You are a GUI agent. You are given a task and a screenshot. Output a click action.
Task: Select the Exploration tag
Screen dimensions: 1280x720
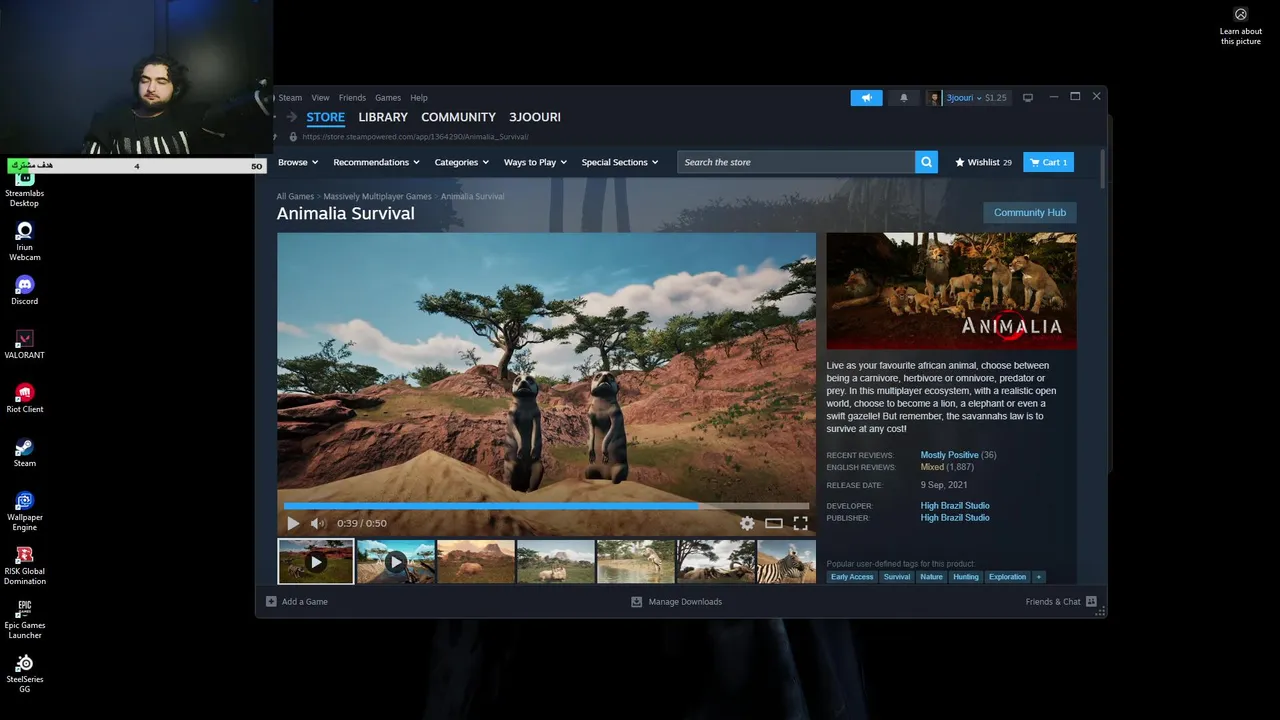[1007, 577]
